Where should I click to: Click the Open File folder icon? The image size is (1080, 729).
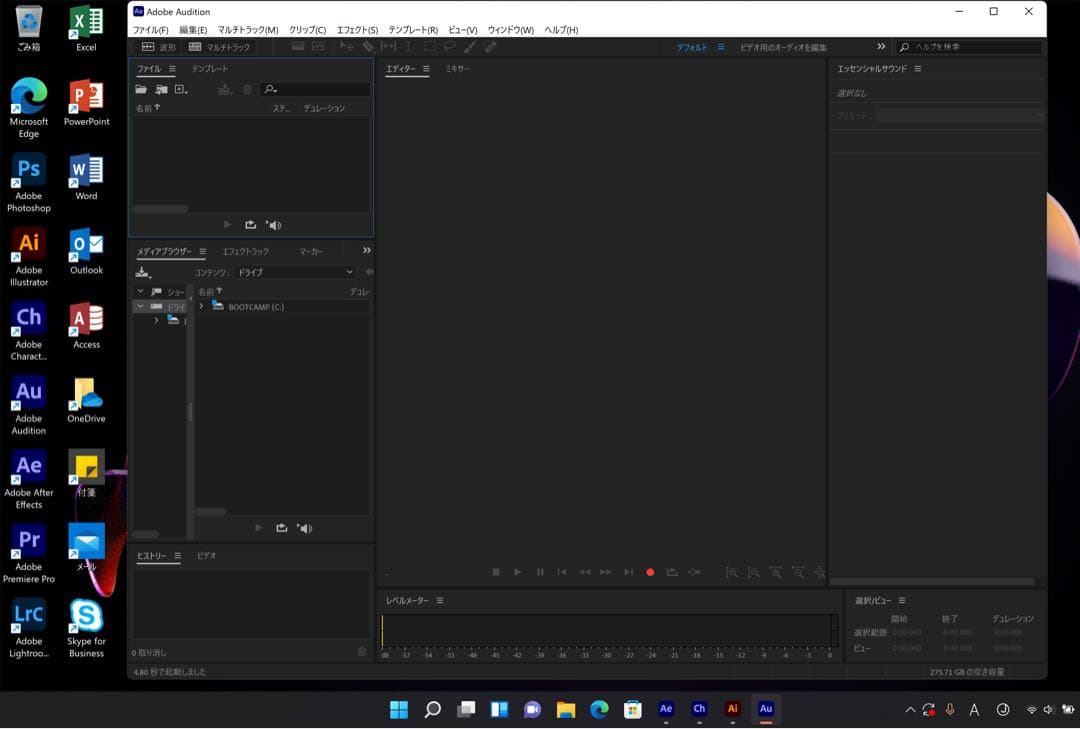(x=141, y=90)
